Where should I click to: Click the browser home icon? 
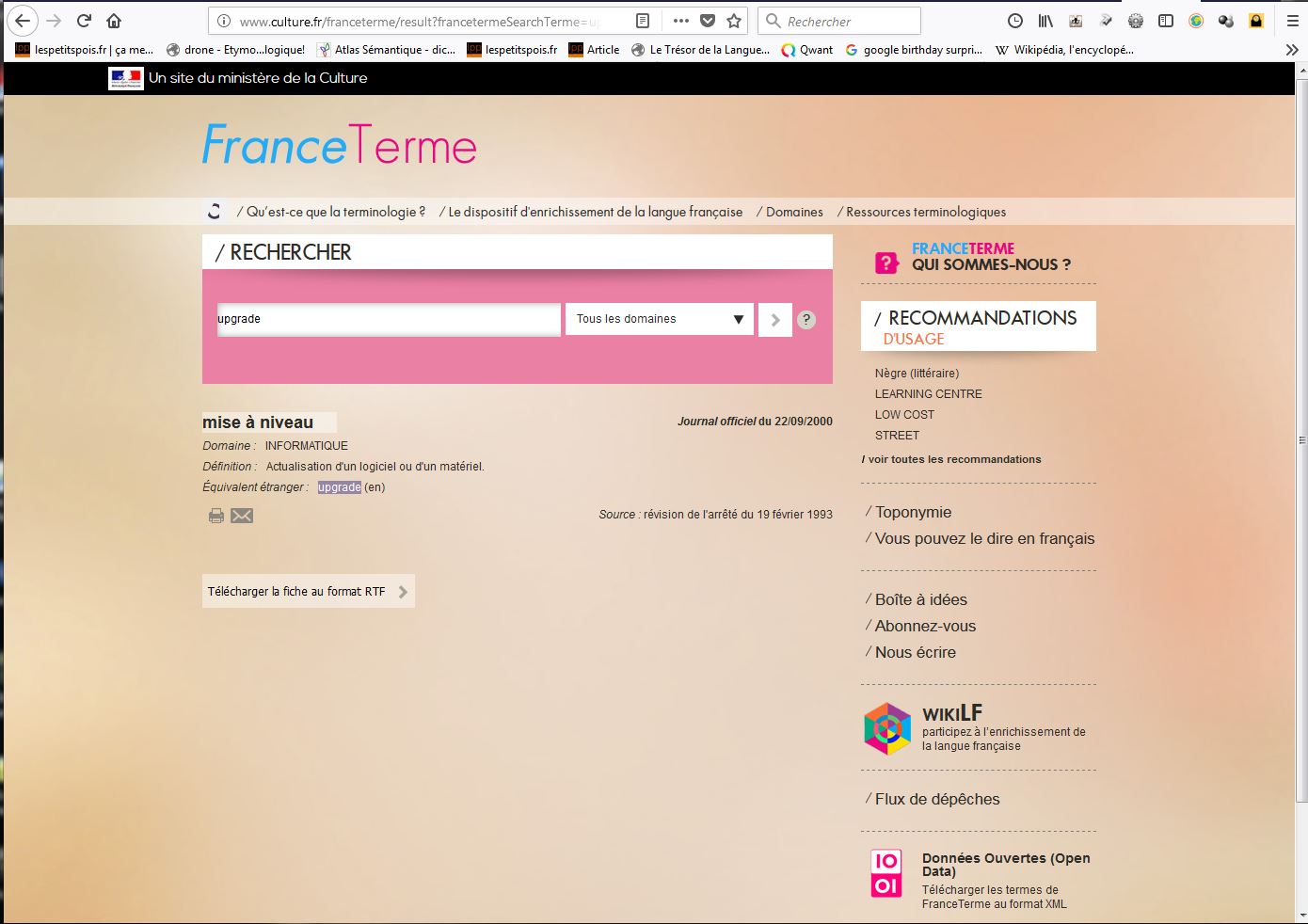[114, 21]
